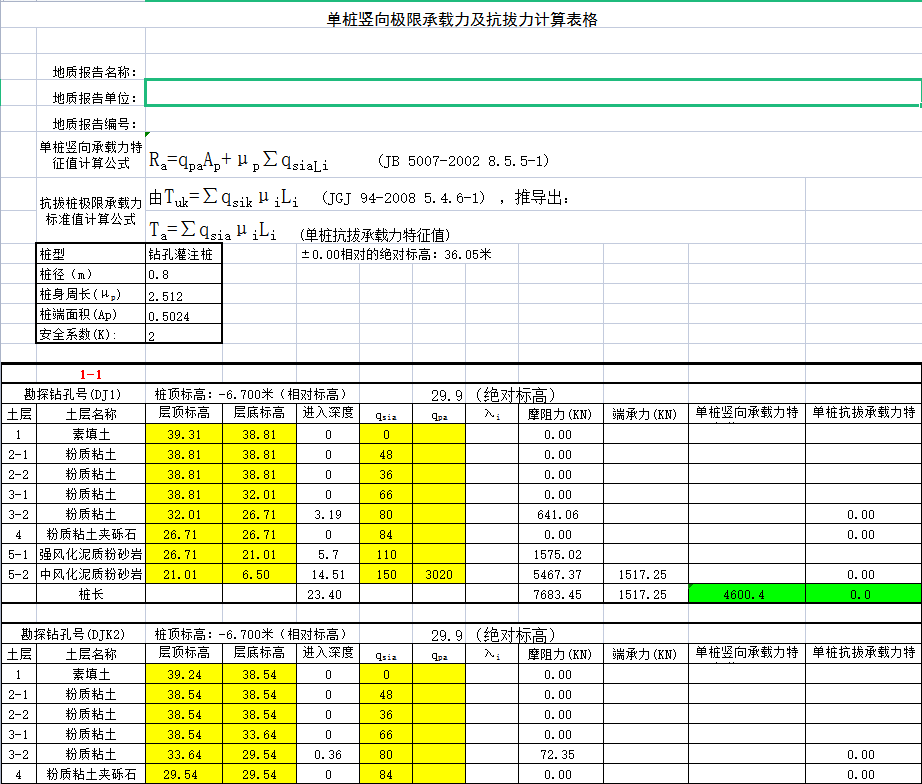The width and height of the screenshot is (922, 784).
Task: Click the green cell 4600.4
Action: (747, 594)
